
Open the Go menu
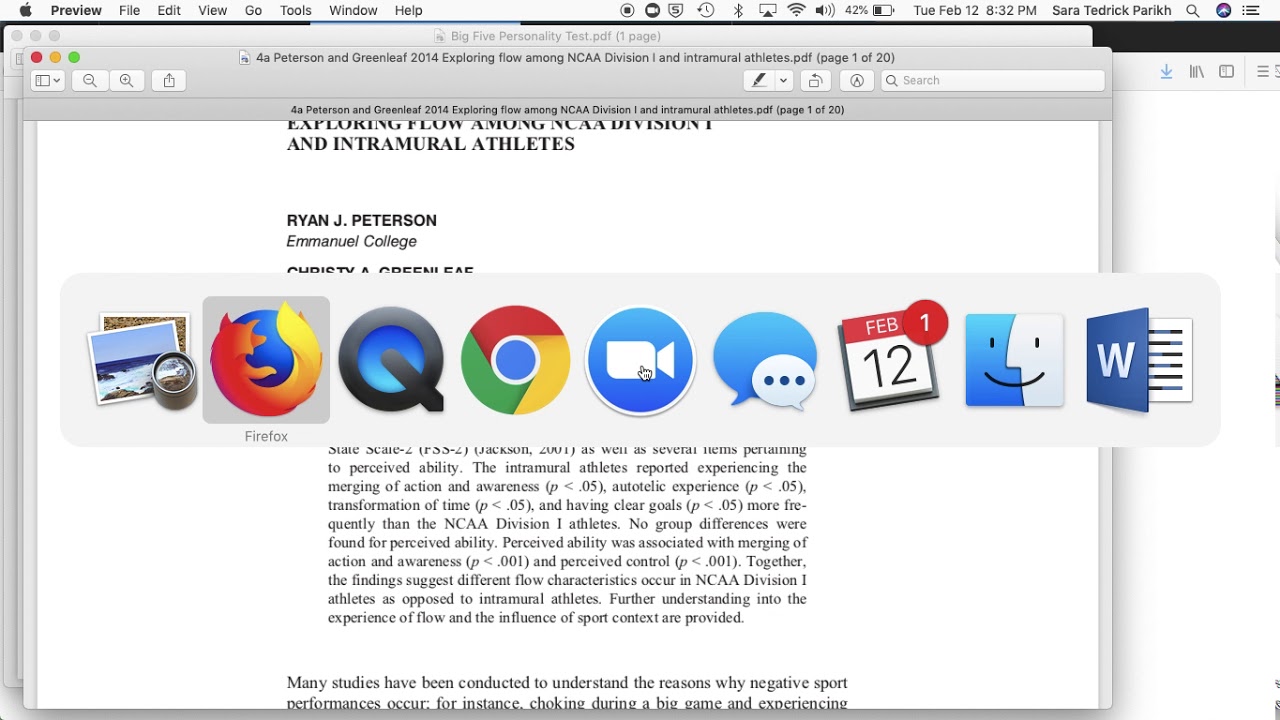[254, 10]
